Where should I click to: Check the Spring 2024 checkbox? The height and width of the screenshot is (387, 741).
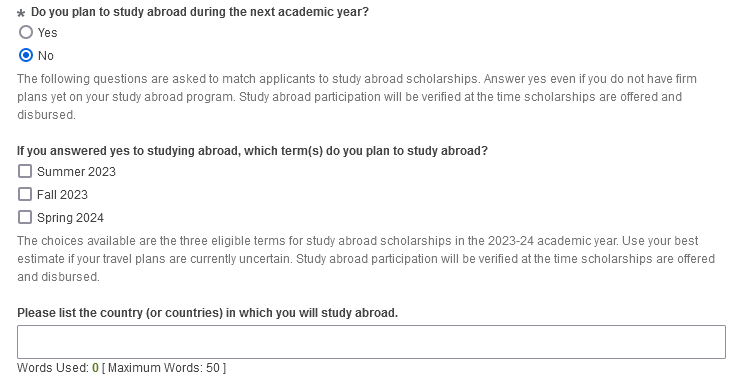coord(25,217)
